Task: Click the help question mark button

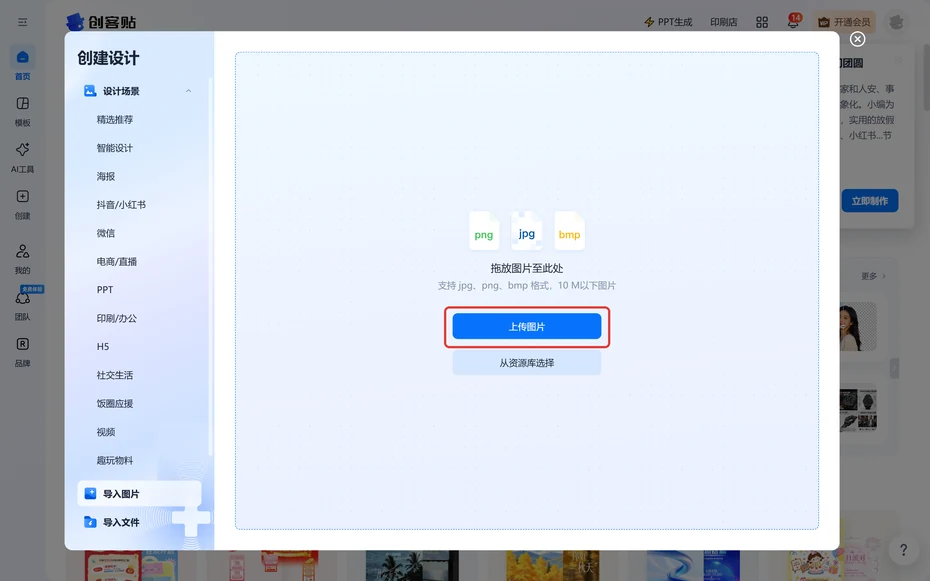Action: pyautogui.click(x=903, y=550)
